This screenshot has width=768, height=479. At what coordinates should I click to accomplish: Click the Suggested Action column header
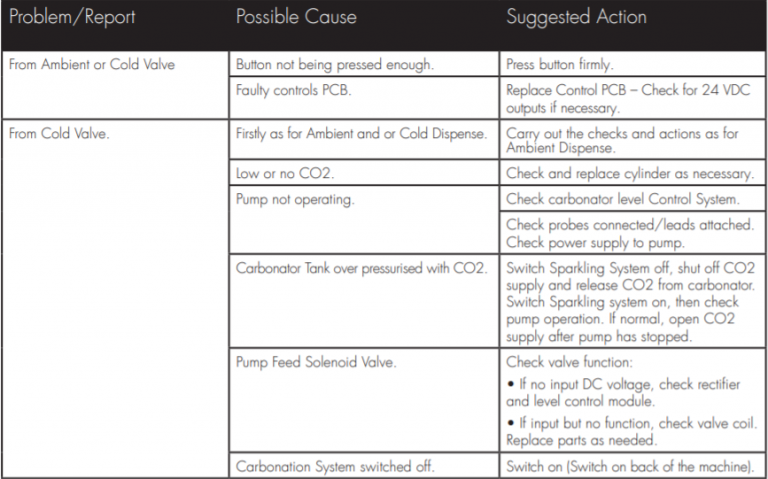point(576,18)
